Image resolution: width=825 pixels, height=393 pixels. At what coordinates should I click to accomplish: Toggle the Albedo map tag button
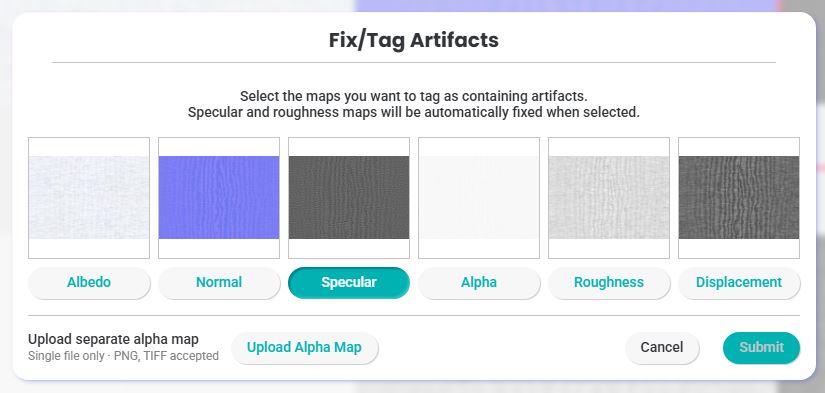click(89, 283)
